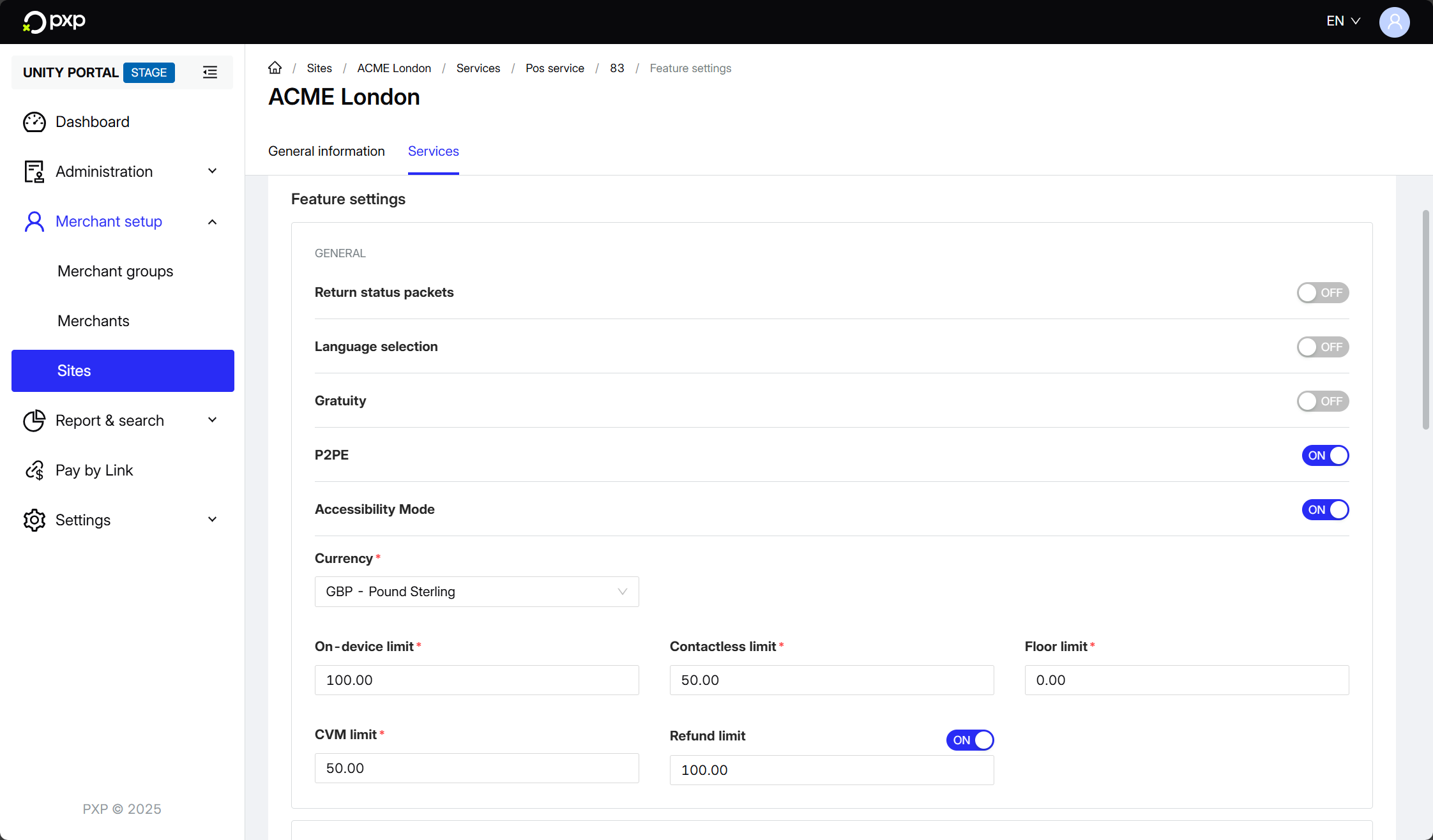
Task: Go to Pos service breadcrumb link
Action: coord(554,68)
